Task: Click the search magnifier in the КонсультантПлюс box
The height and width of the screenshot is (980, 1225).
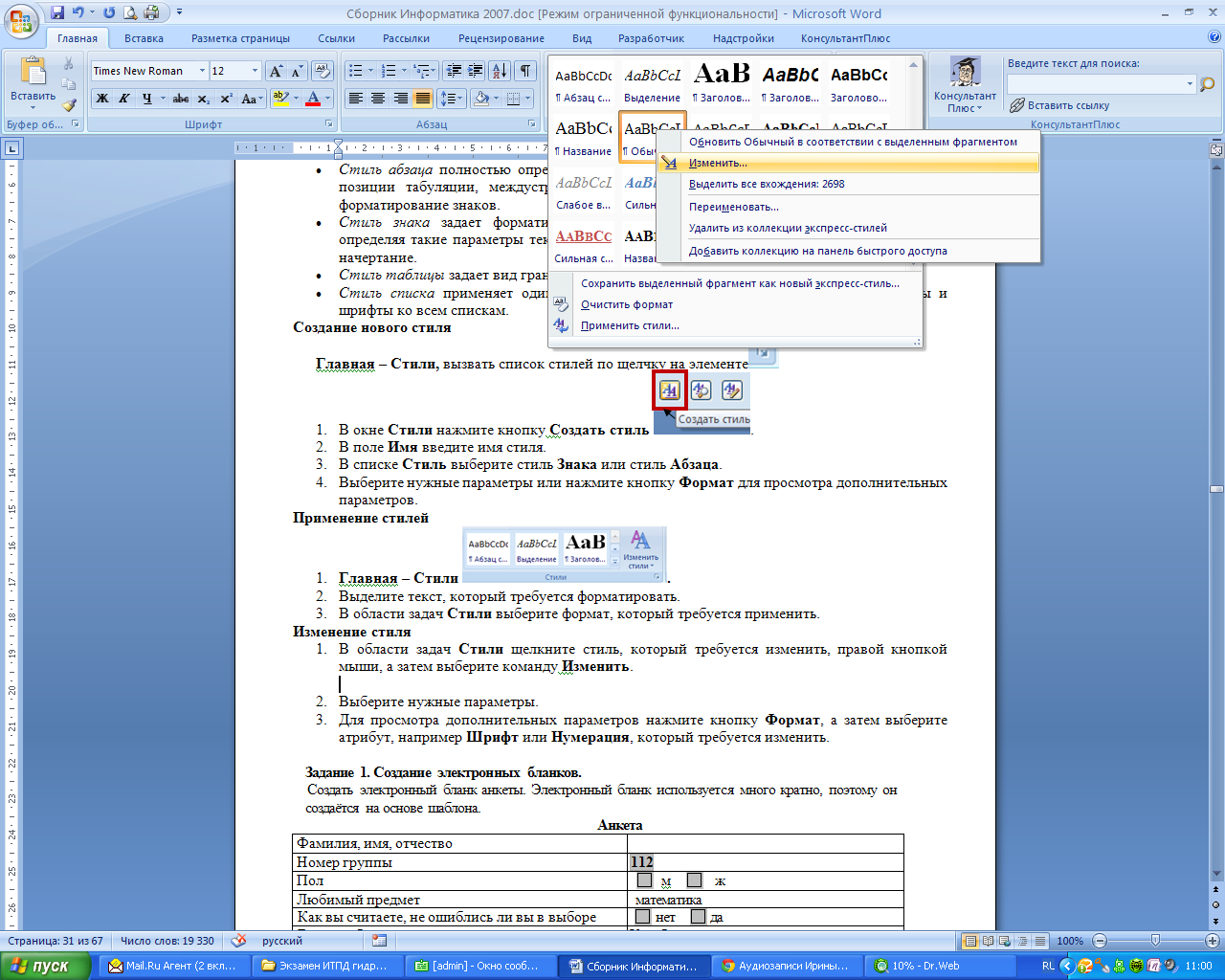Action: pos(1207,84)
